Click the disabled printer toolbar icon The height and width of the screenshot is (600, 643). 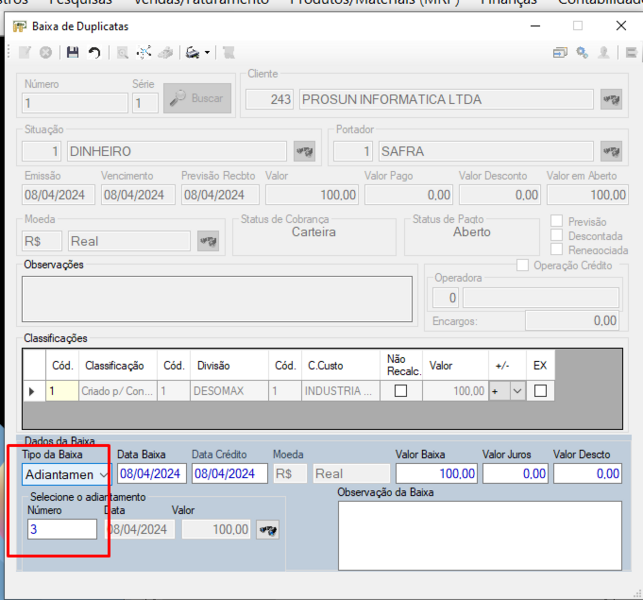[x=166, y=52]
